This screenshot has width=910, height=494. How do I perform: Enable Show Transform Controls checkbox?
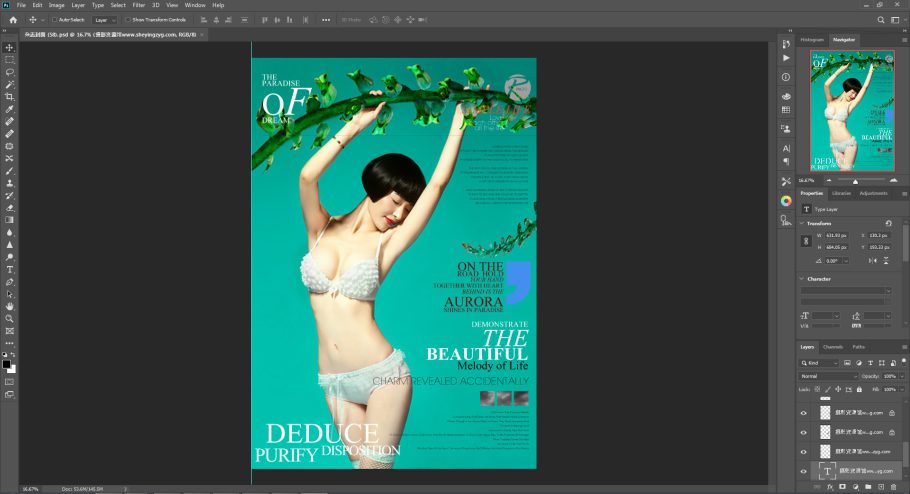click(127, 20)
